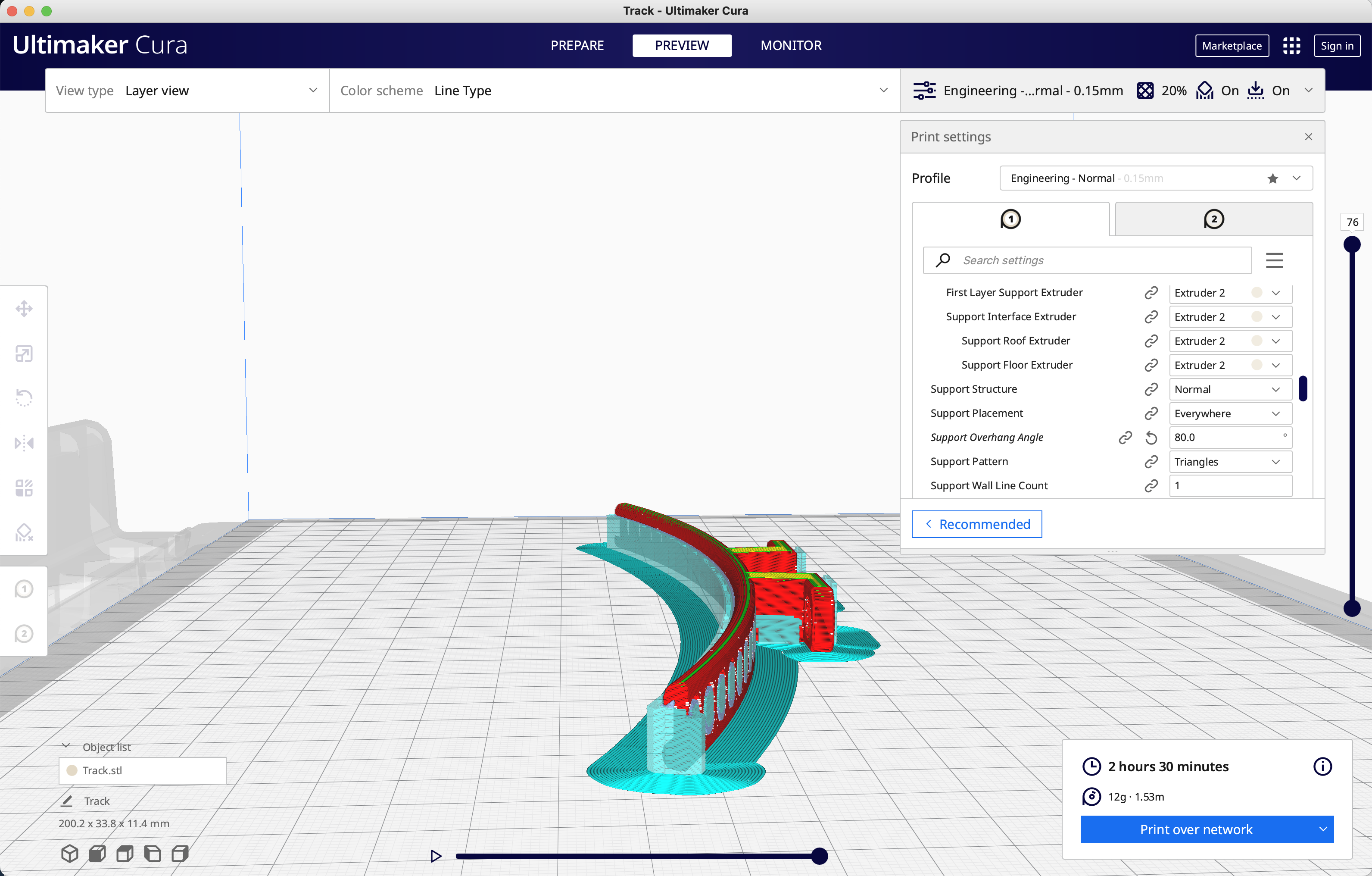The height and width of the screenshot is (876, 1372).
Task: Open Support Floor Extruder dropdown
Action: click(x=1230, y=365)
